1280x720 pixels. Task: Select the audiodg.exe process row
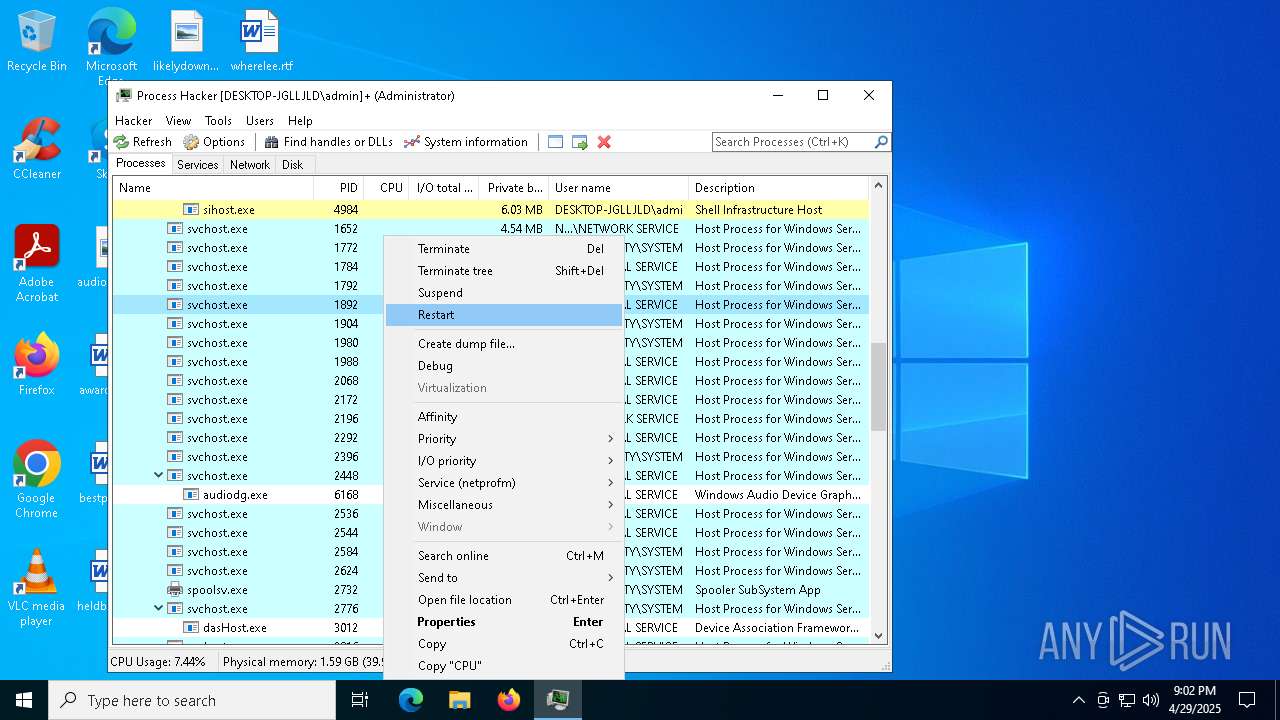coord(490,495)
